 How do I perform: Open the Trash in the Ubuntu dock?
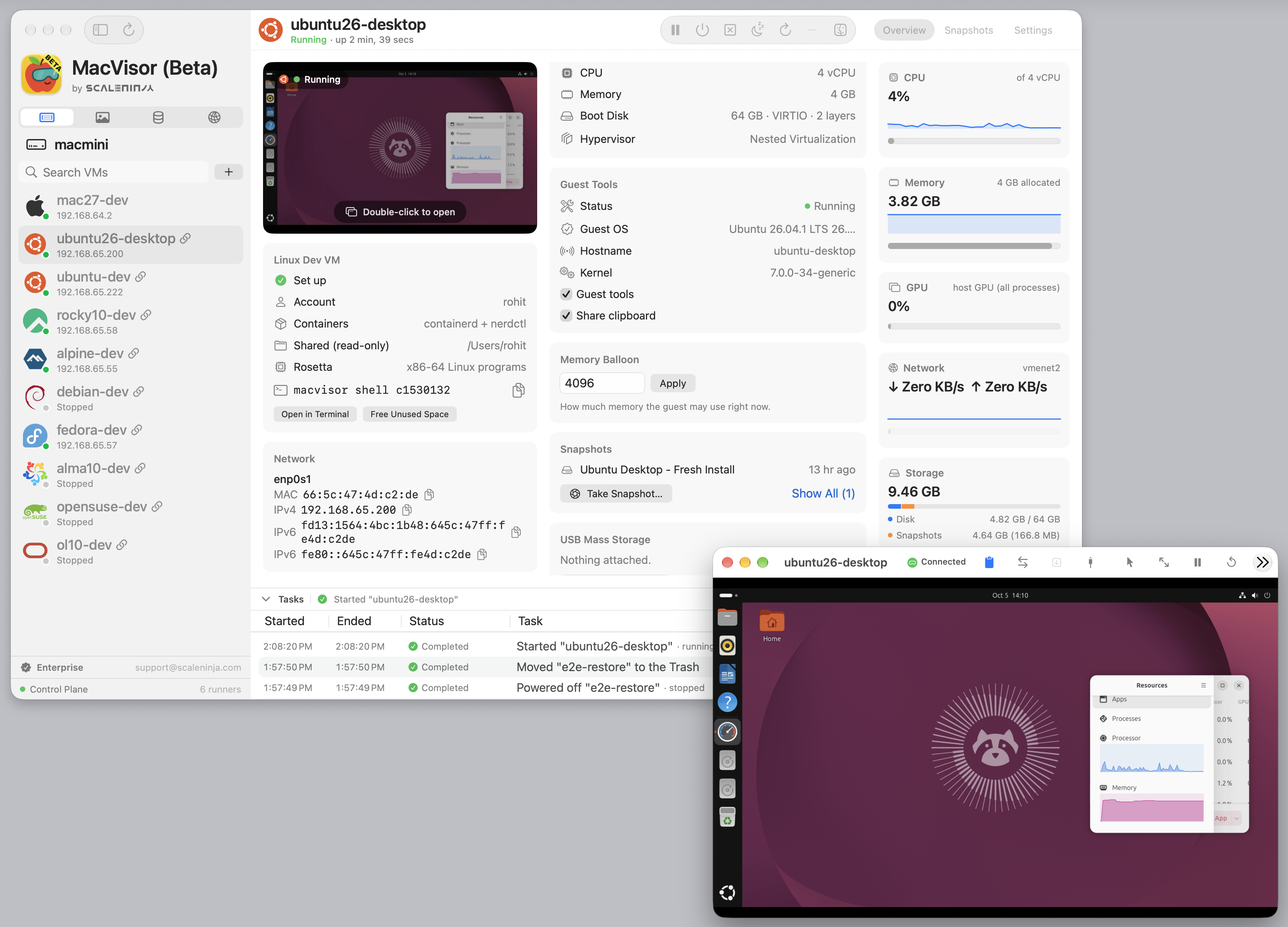coord(727,817)
